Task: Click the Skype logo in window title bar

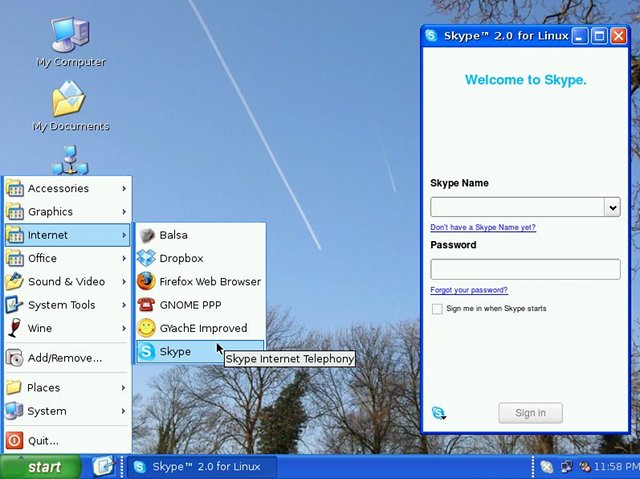Action: pyautogui.click(x=431, y=35)
